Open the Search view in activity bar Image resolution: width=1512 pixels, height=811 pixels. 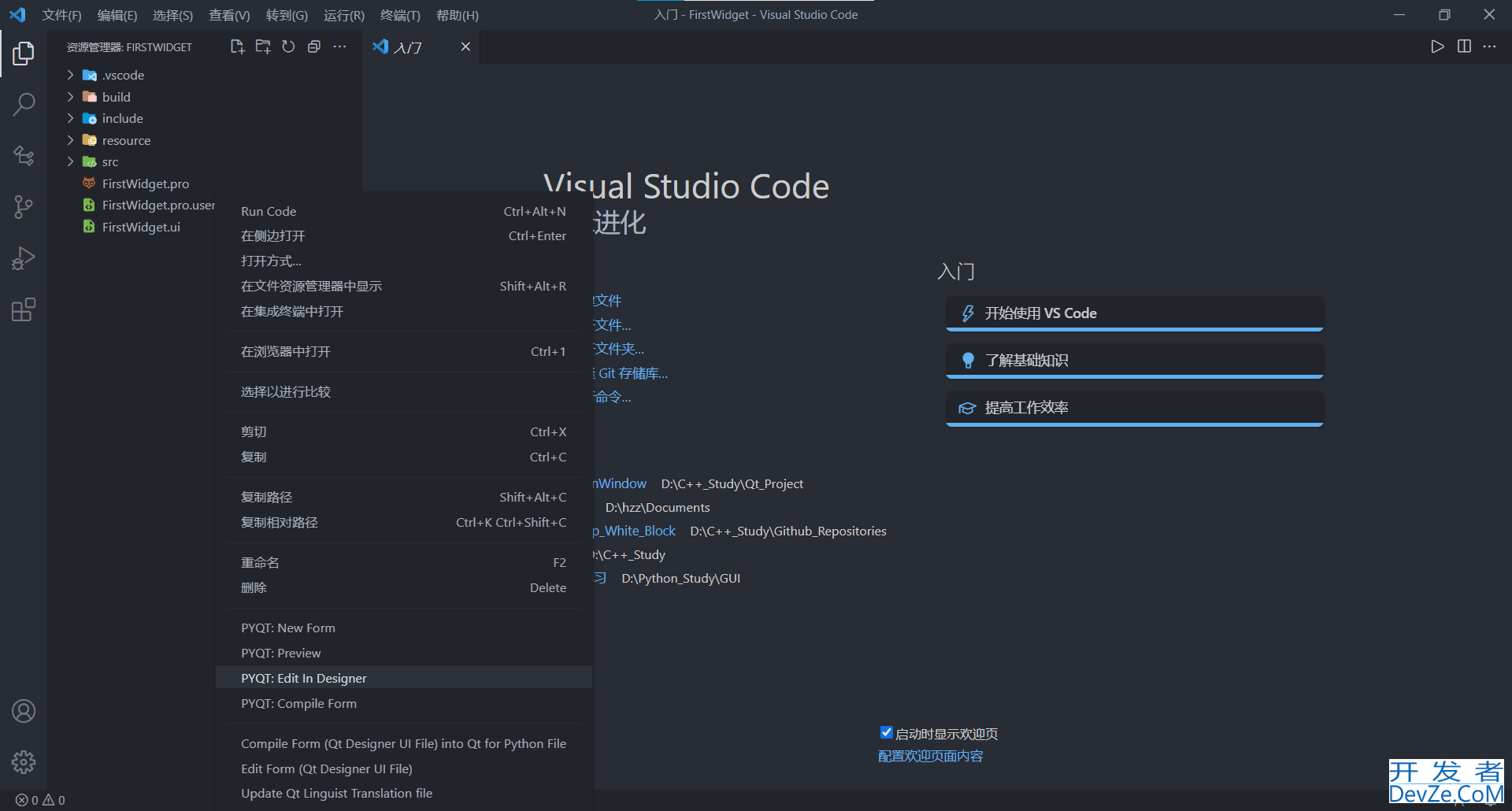pyautogui.click(x=24, y=104)
